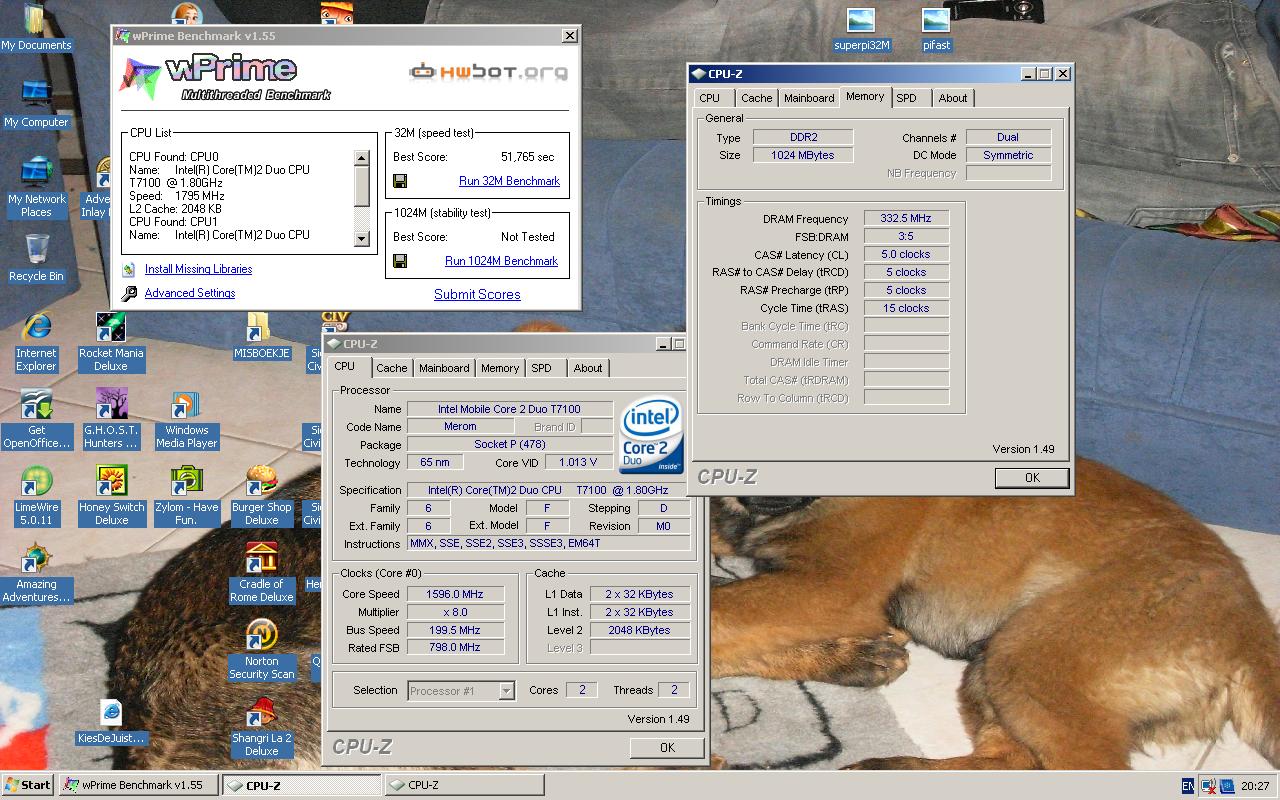Click the Advanced Settings magnifier icon

tap(129, 294)
